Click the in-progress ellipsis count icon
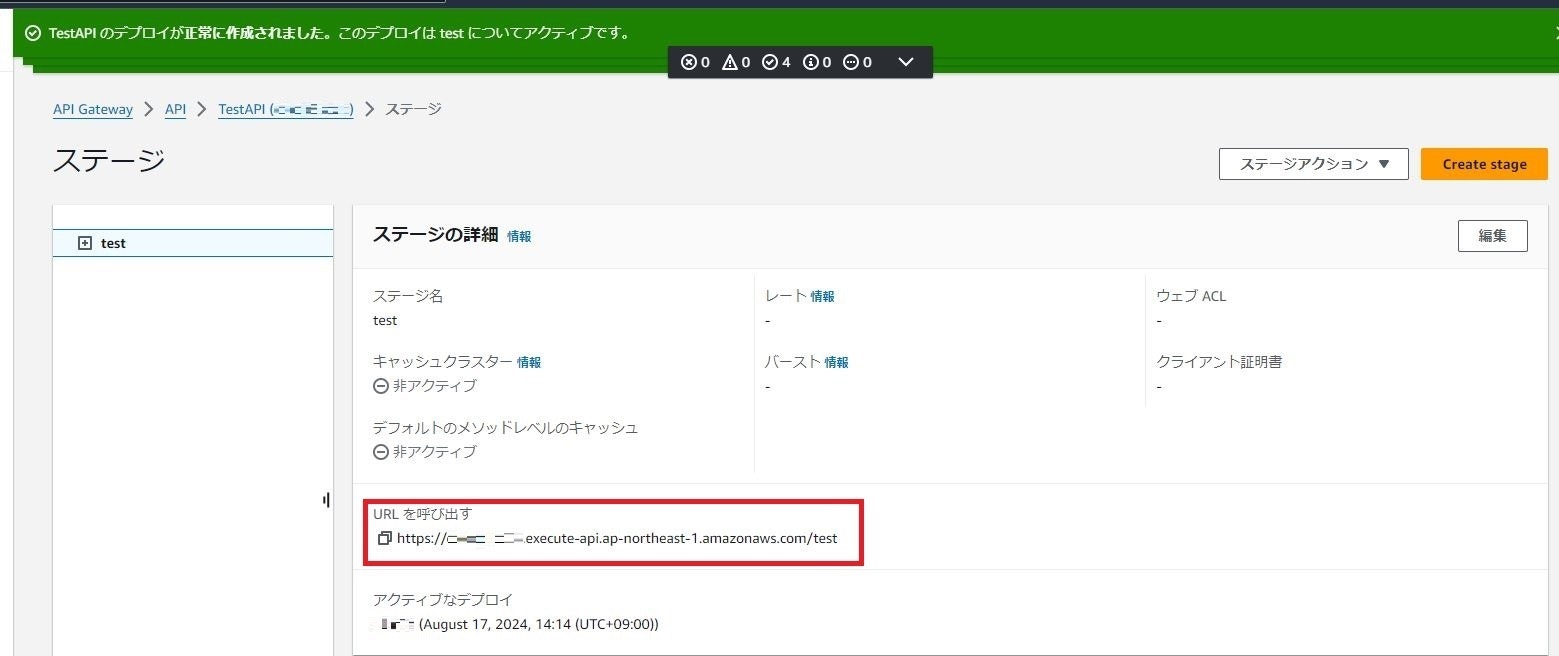This screenshot has height=656, width=1559. point(851,62)
